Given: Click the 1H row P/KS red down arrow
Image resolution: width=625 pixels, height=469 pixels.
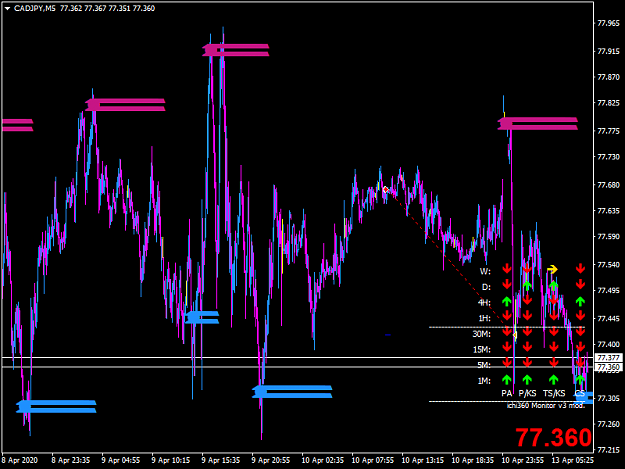Looking at the screenshot, I should [527, 316].
